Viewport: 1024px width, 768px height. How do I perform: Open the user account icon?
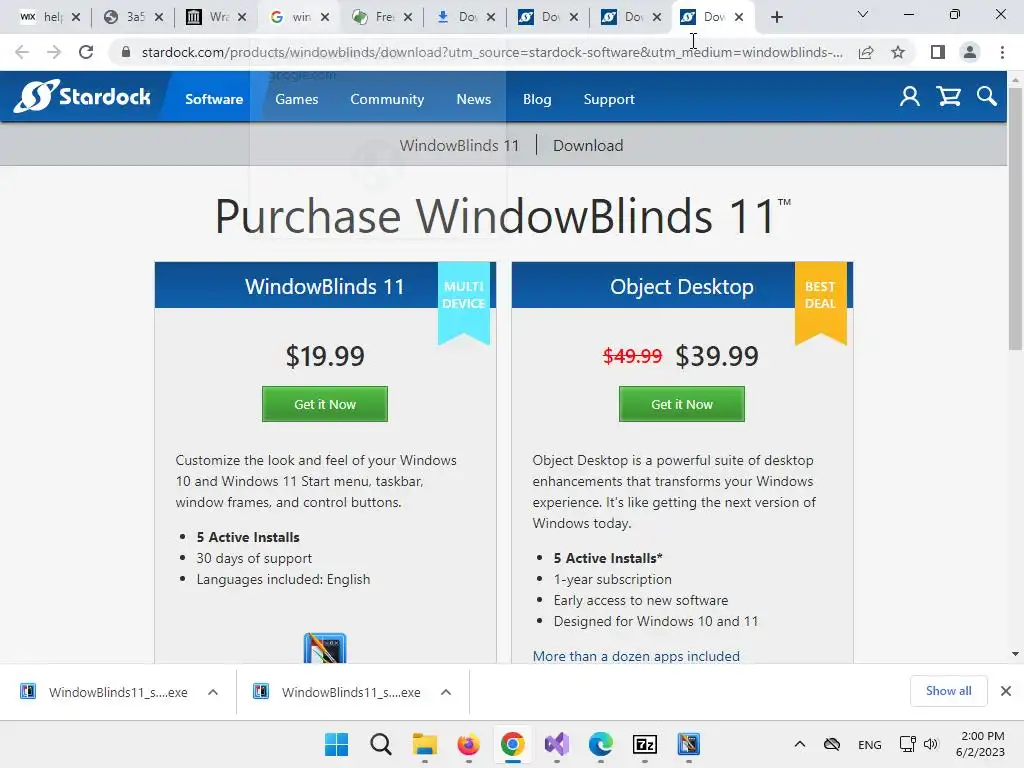click(910, 97)
